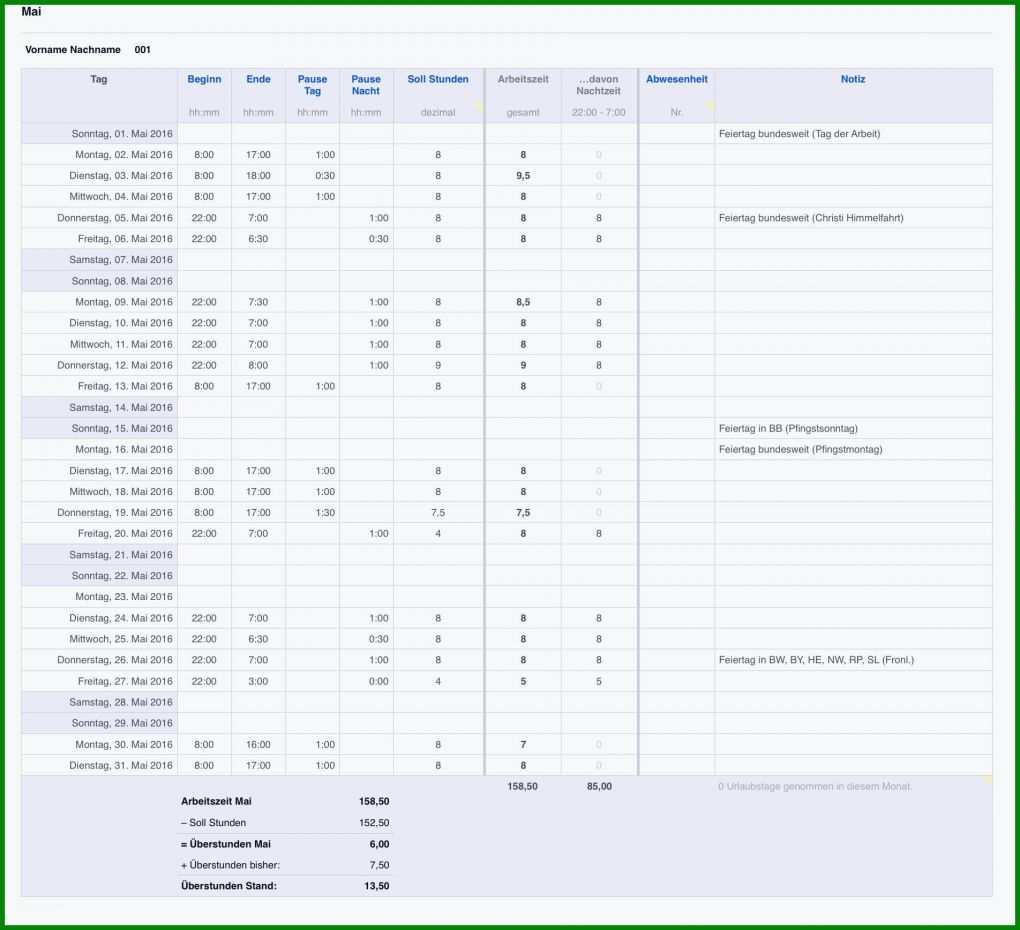Click the 'Vorname Nachname' name label
Viewport: 1020px width, 930px height.
coord(73,49)
